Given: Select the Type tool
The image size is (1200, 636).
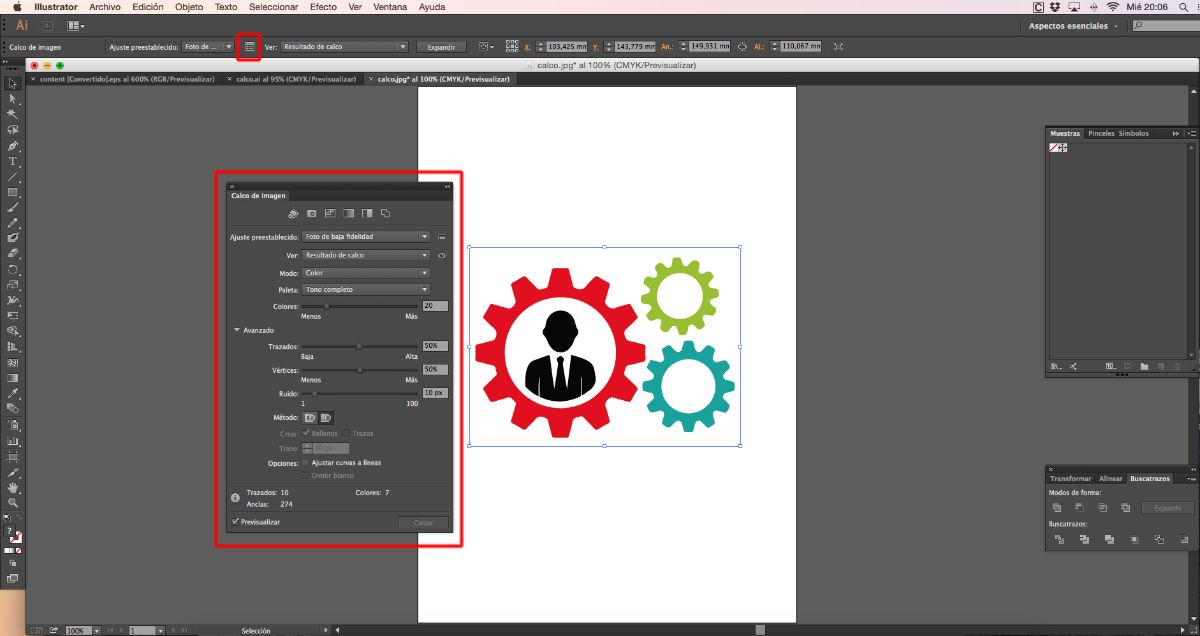Looking at the screenshot, I should [13, 161].
